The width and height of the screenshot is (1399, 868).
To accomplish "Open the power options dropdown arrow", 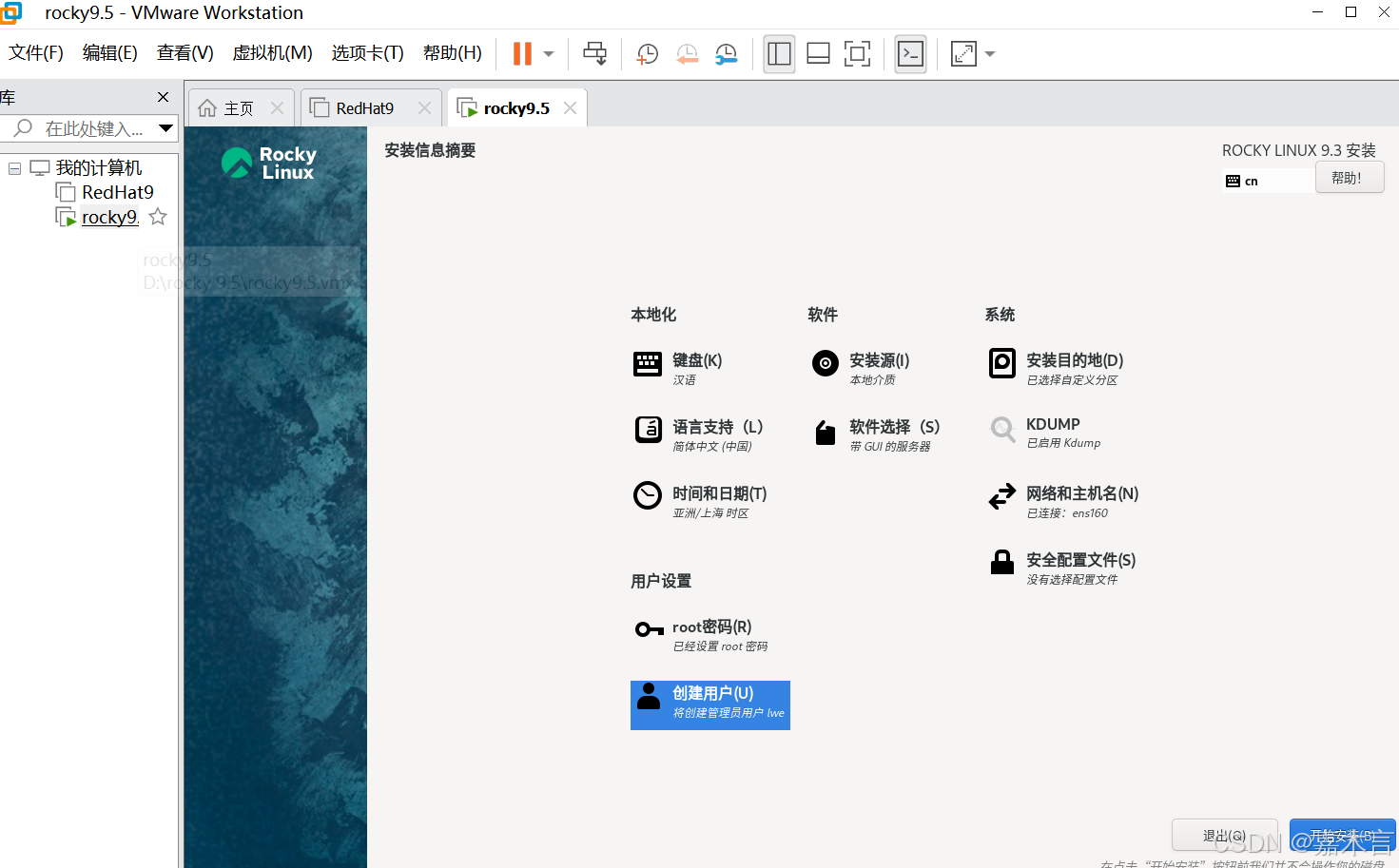I will click(549, 54).
